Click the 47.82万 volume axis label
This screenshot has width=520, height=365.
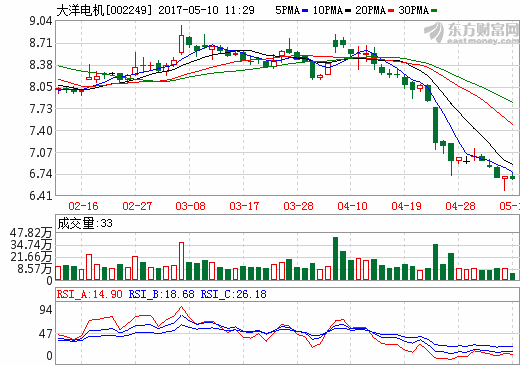[31, 233]
